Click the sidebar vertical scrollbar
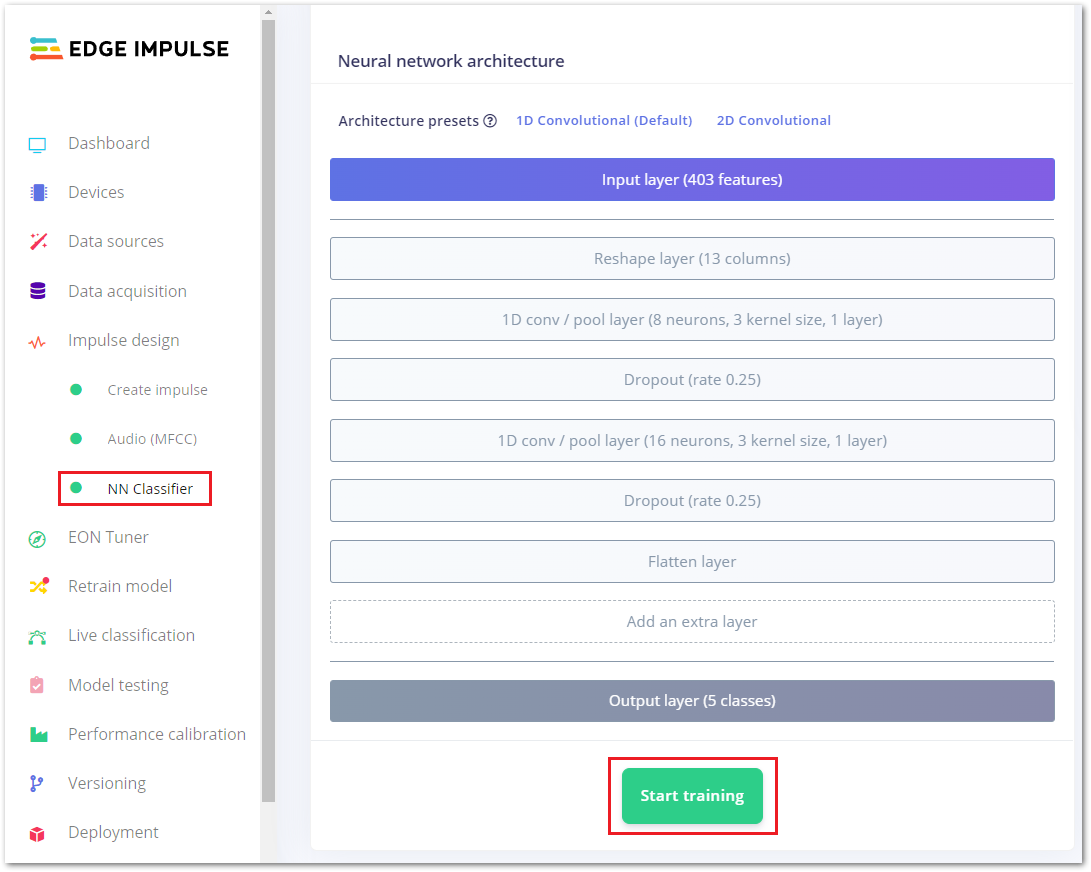Screen dimensions: 1091x872 267,400
